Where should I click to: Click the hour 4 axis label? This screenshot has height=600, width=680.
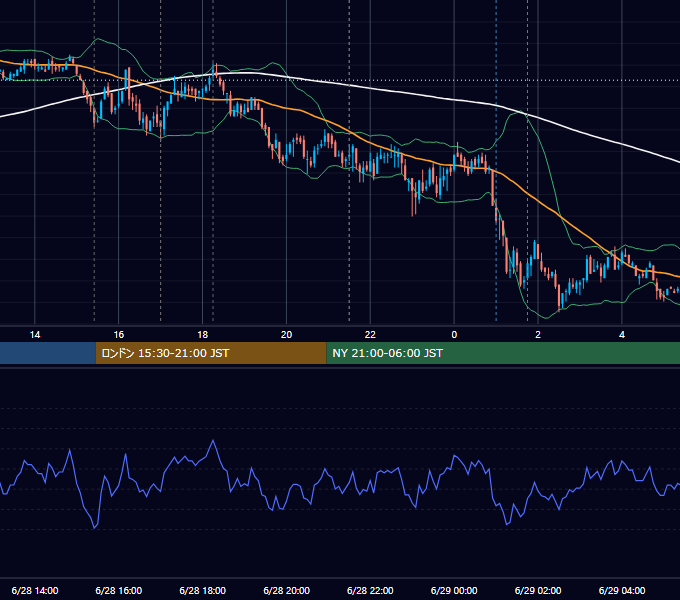[x=622, y=335]
